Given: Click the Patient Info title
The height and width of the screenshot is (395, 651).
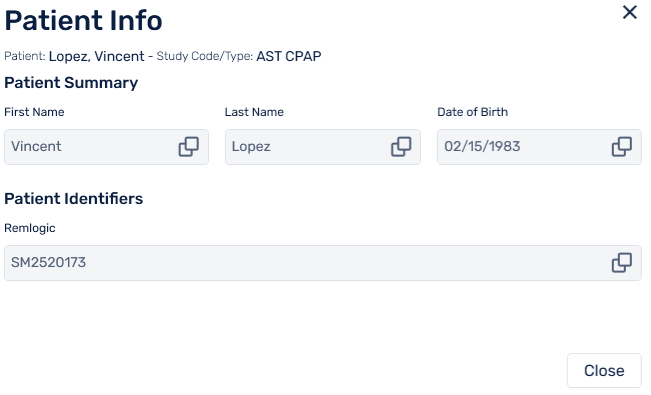Looking at the screenshot, I should click(x=83, y=20).
